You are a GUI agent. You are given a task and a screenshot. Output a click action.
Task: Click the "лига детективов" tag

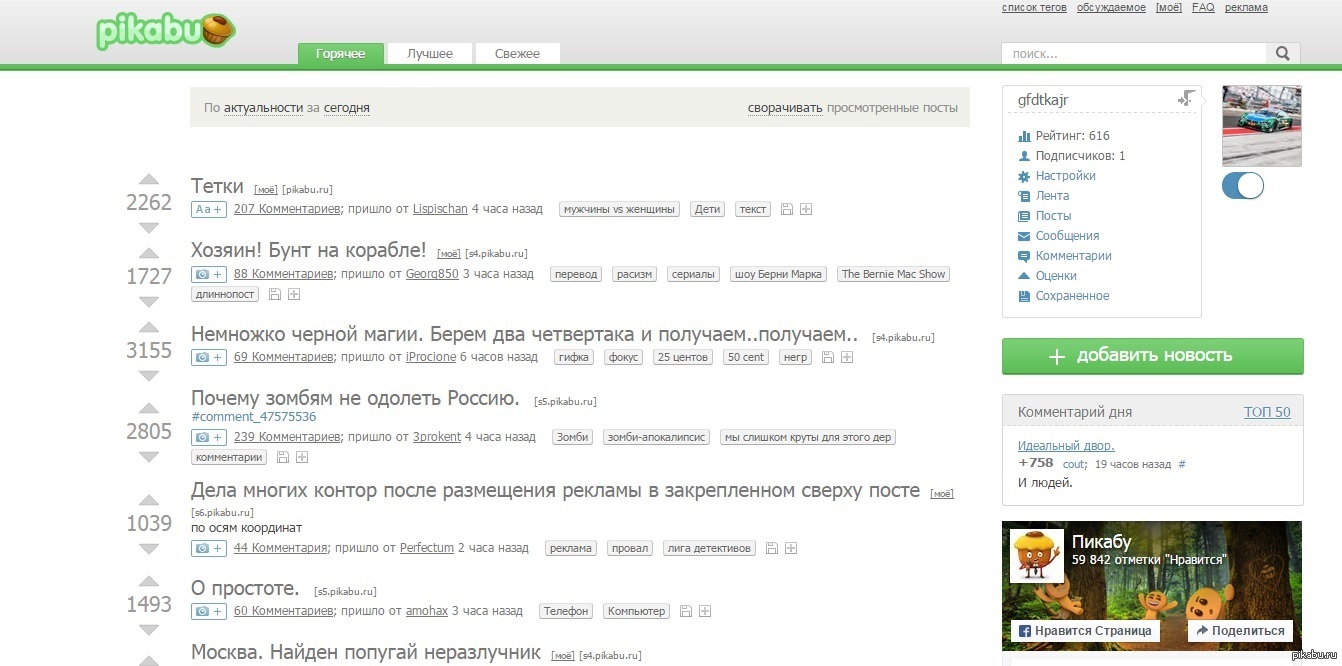pyautogui.click(x=709, y=548)
